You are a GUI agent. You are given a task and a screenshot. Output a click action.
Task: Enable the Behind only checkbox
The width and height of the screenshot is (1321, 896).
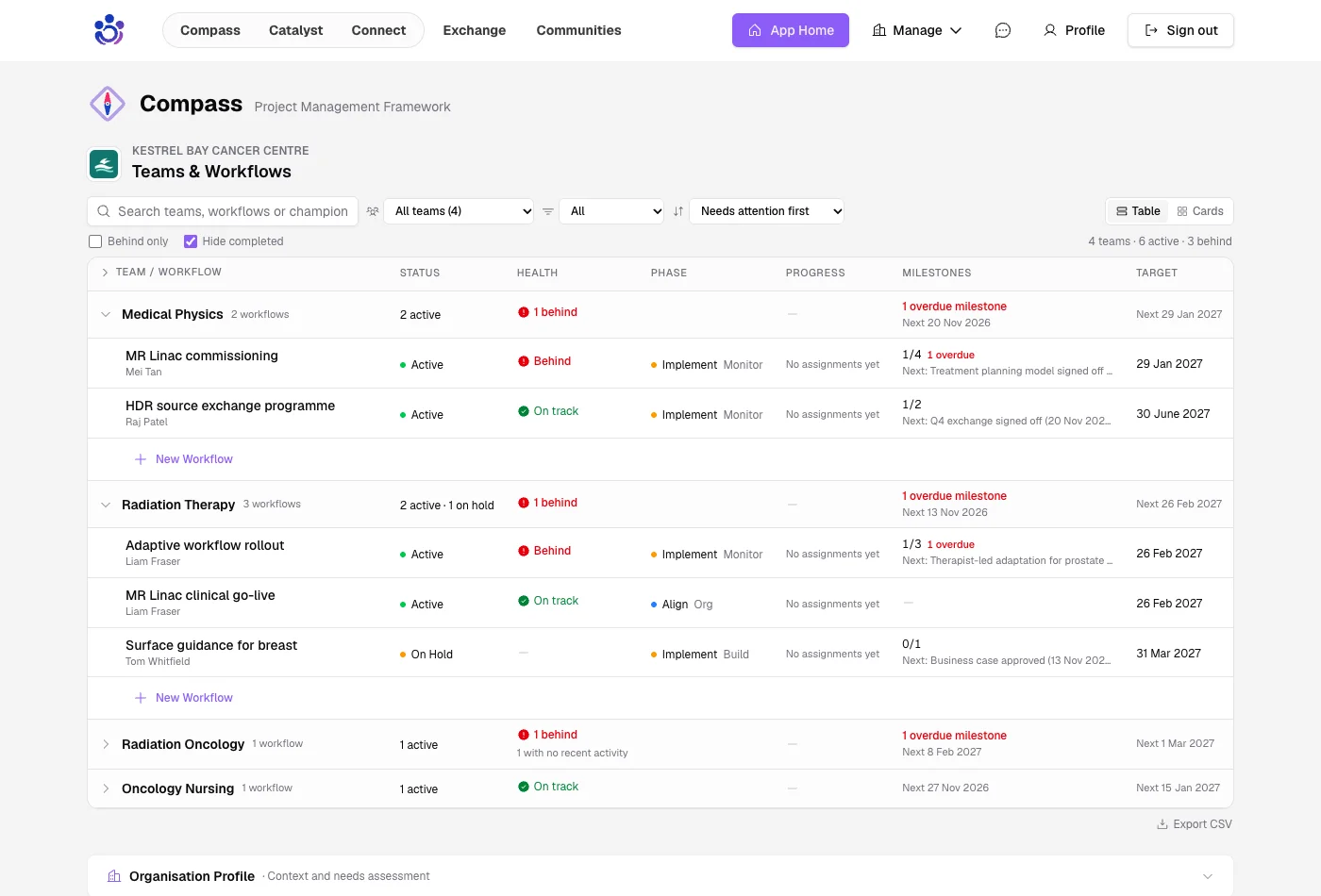point(95,241)
